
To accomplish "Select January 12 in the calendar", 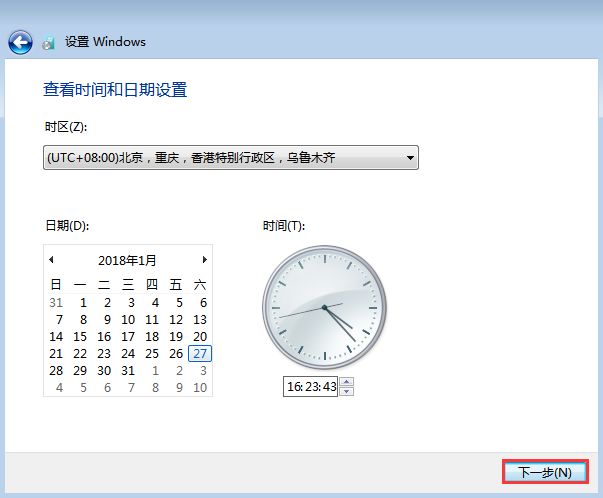I will (x=176, y=320).
